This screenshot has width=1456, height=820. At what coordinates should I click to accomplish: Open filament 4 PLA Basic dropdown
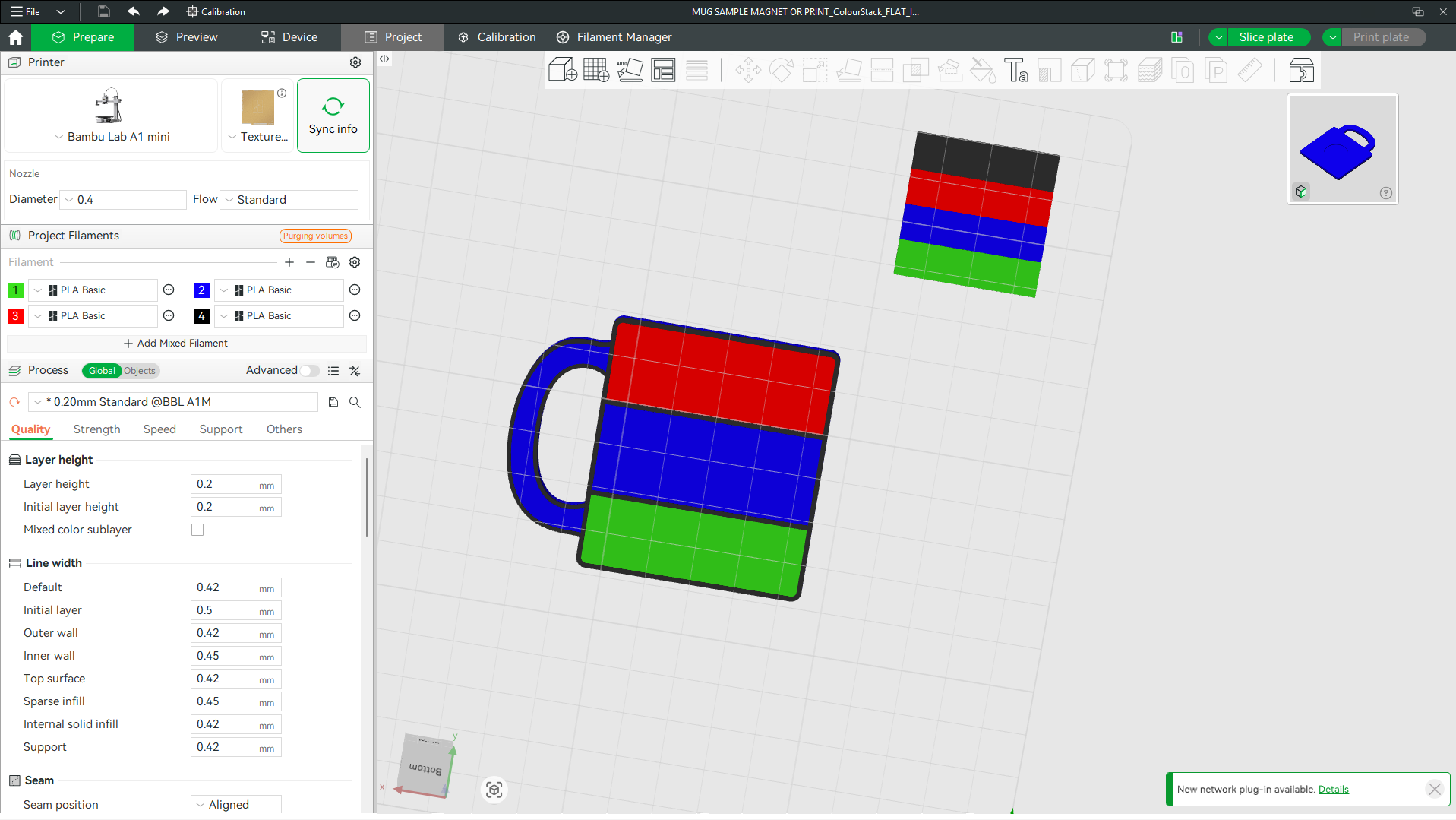click(x=279, y=315)
